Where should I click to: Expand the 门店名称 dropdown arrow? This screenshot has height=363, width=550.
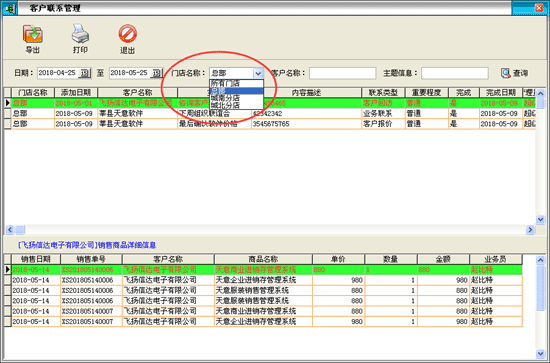point(258,73)
